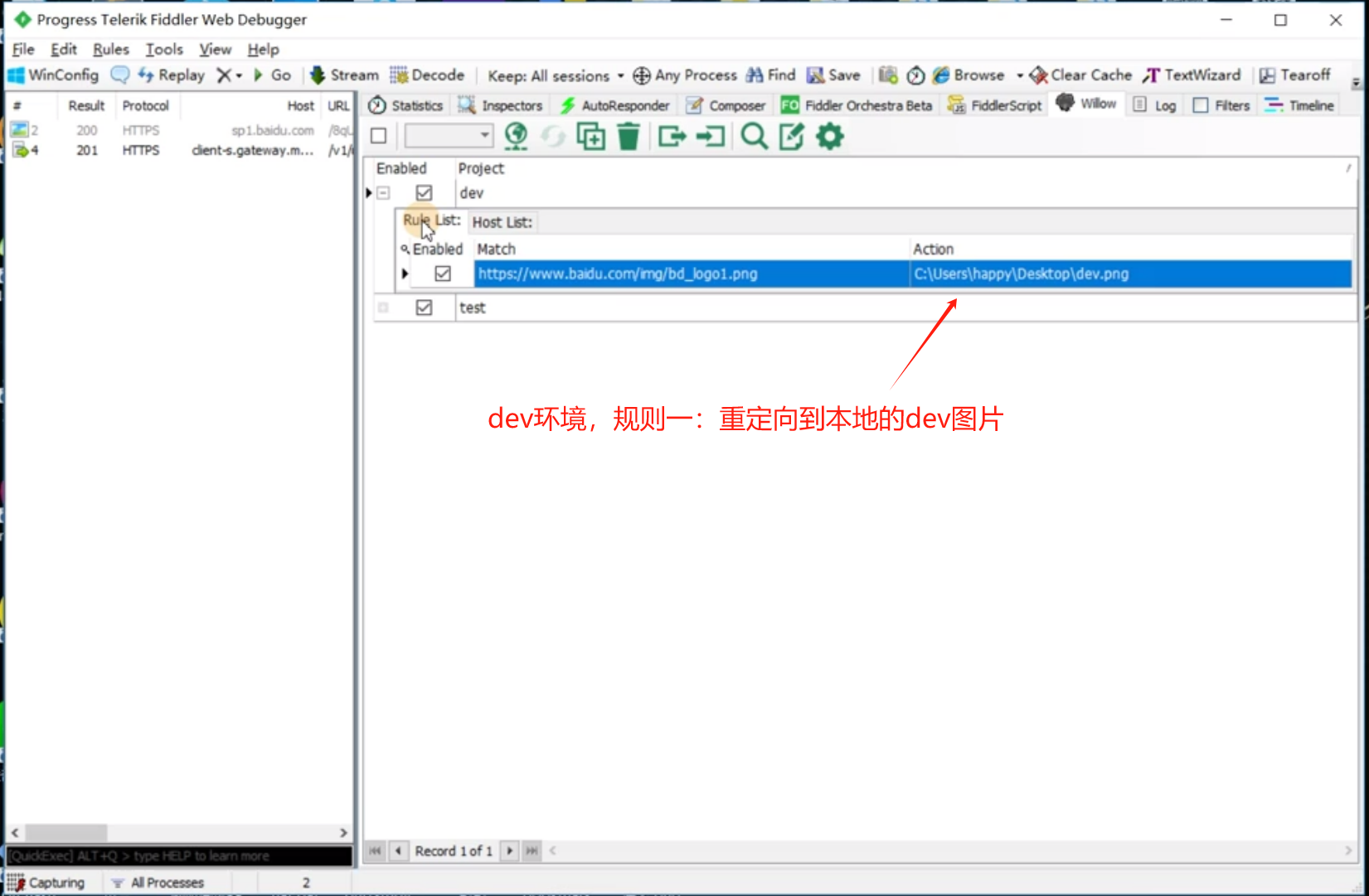Replay the selected sessions
Screen dimensions: 1369x896
[x=171, y=75]
